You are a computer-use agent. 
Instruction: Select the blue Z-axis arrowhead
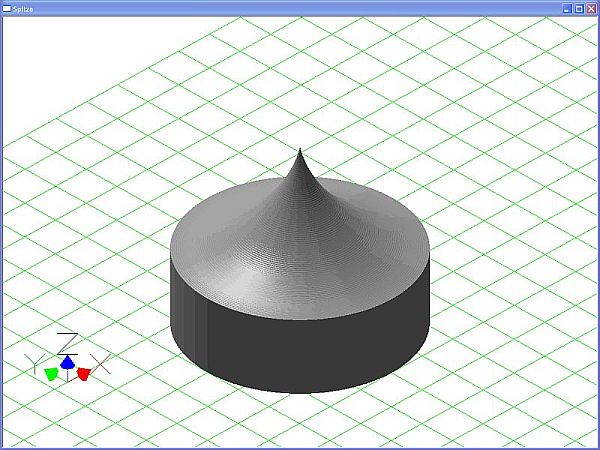click(66, 361)
